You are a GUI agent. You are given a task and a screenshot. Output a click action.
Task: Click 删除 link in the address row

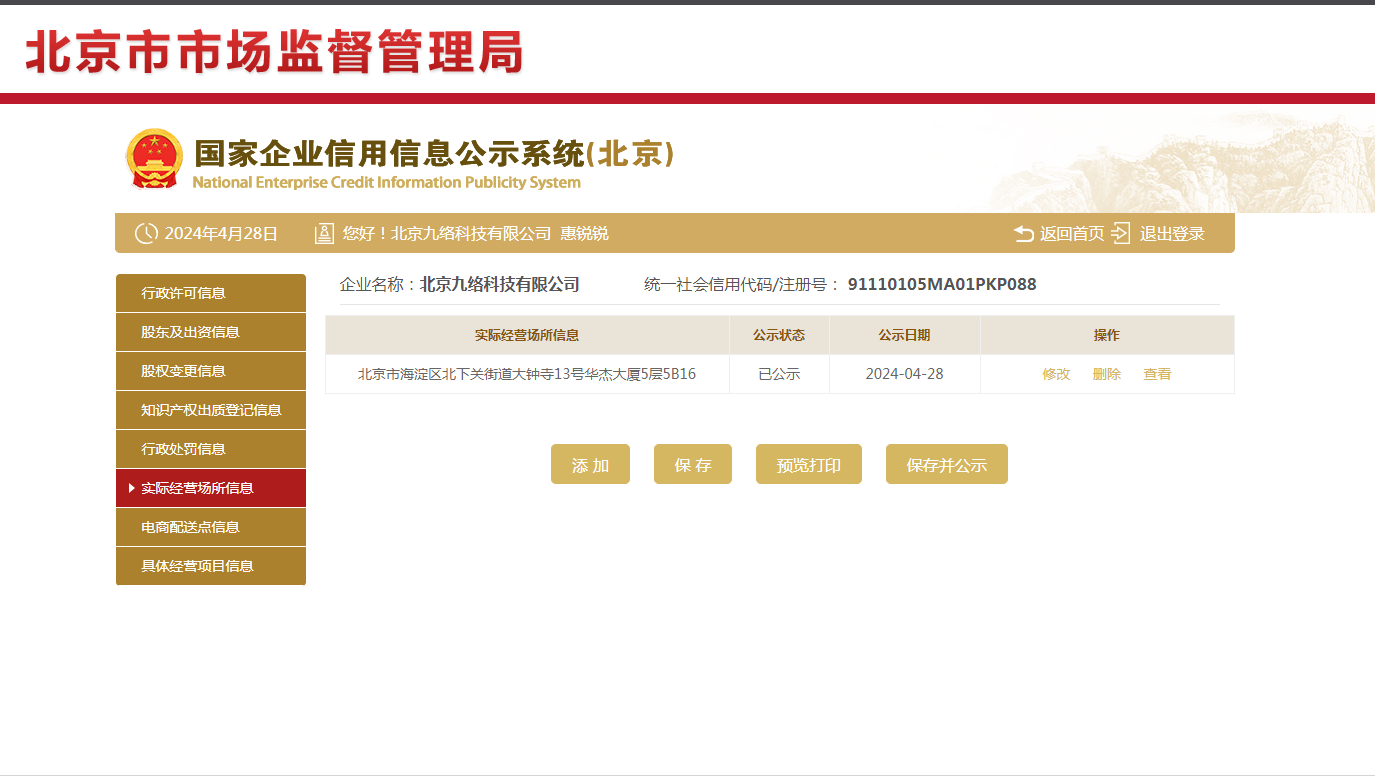[x=1107, y=374]
